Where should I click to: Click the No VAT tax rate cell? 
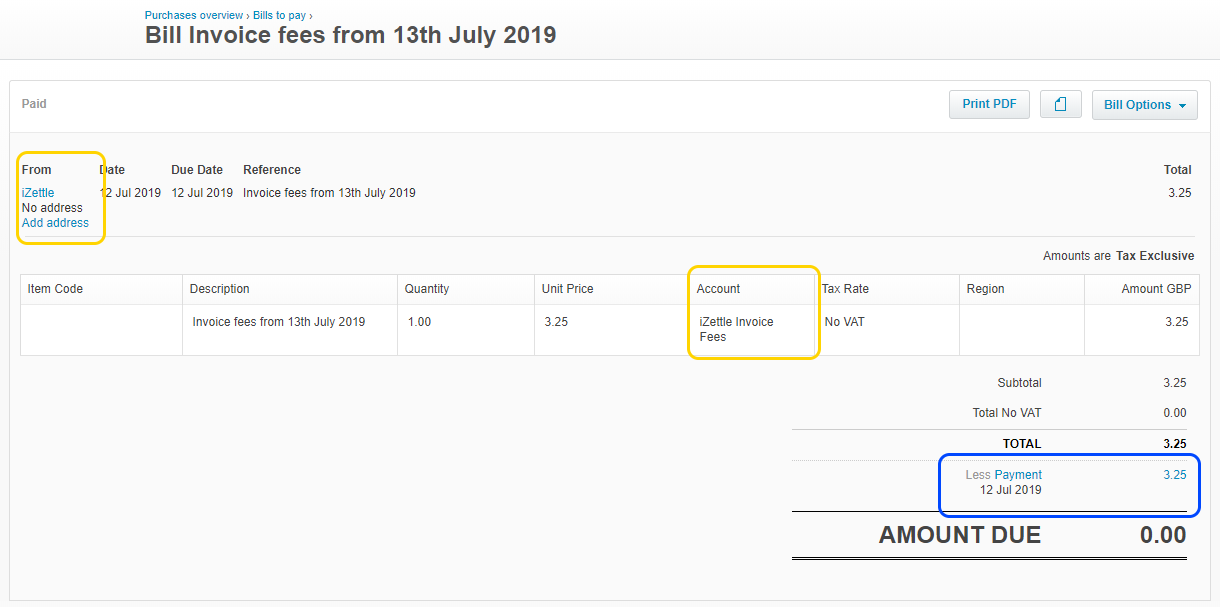point(845,322)
